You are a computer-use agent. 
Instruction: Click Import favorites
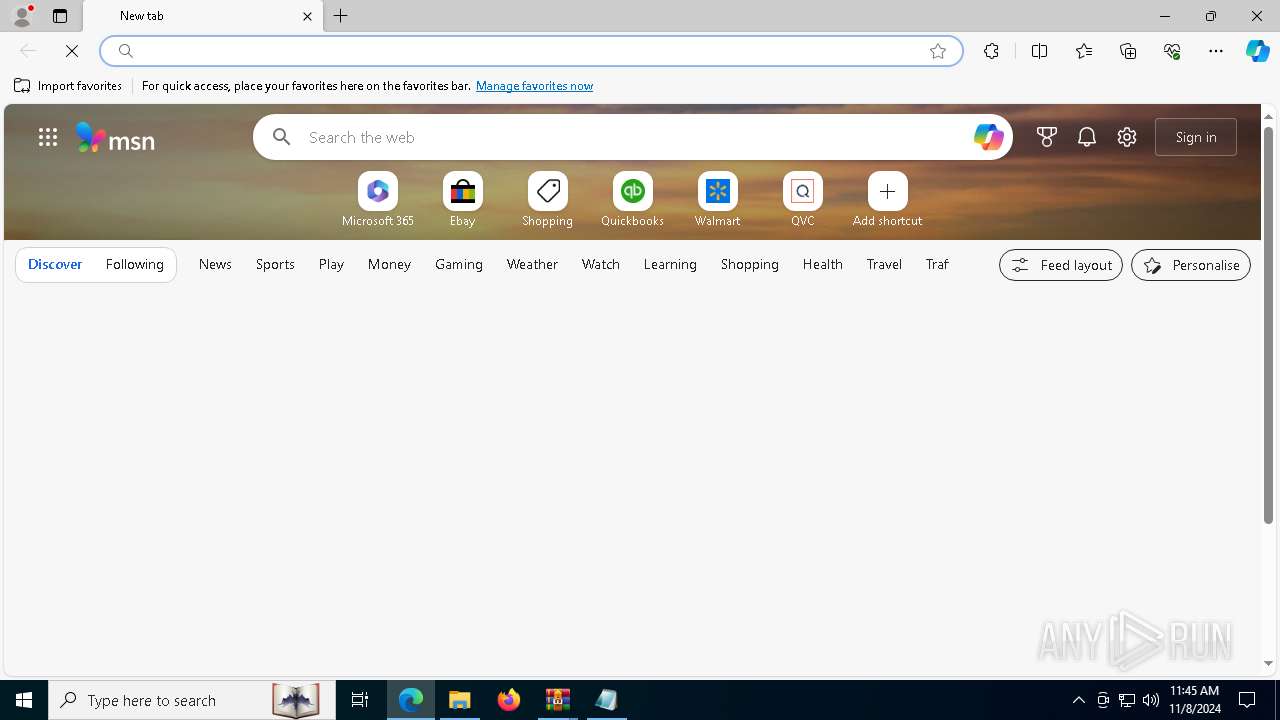click(x=68, y=86)
